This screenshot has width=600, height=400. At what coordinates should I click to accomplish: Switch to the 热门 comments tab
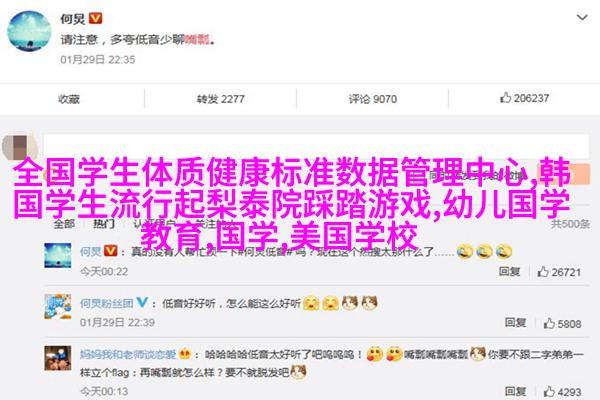[104, 224]
